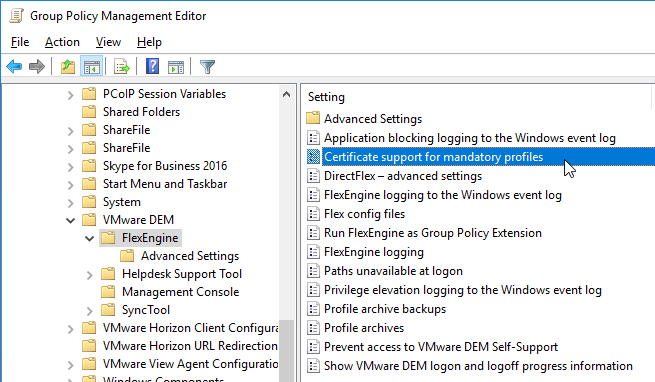The width and height of the screenshot is (655, 382).
Task: Select the Flex config files setting
Action: click(364, 214)
